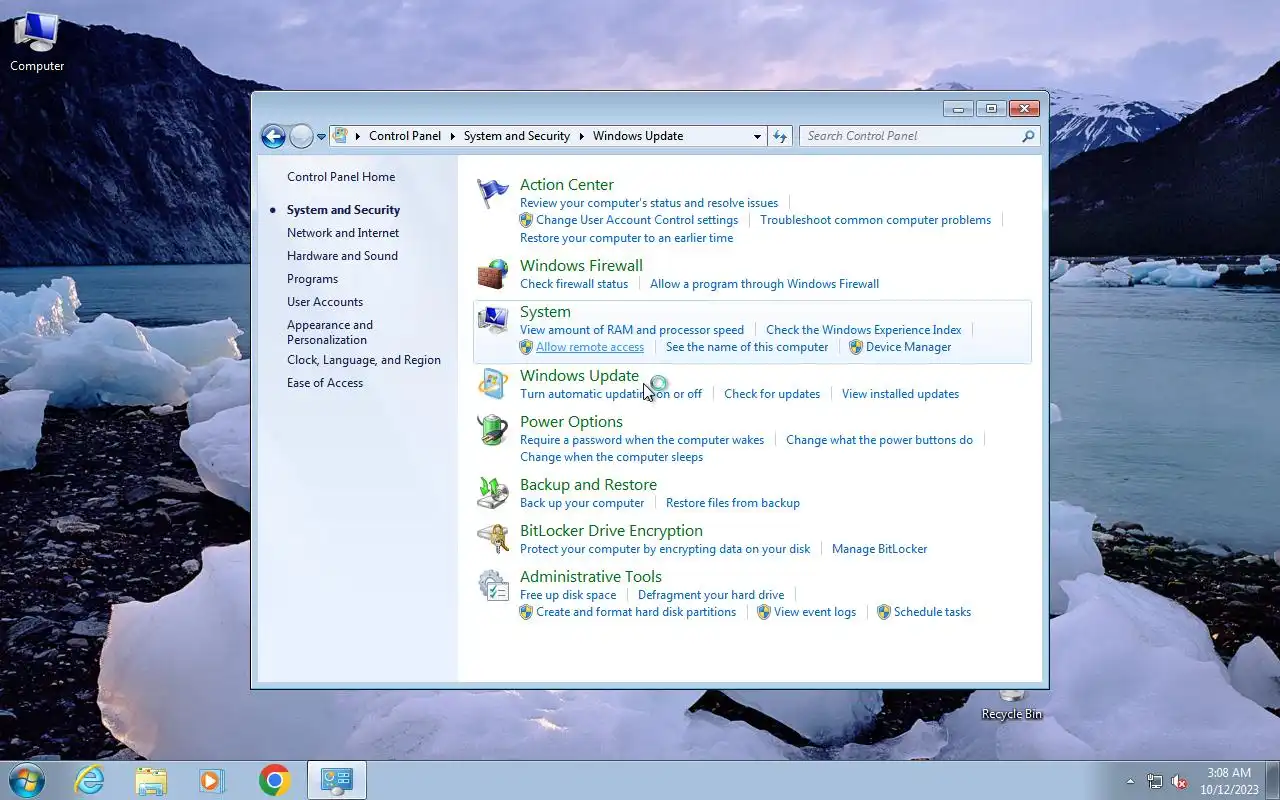The height and width of the screenshot is (800, 1280).
Task: Click the Windows Update breadcrumb
Action: click(x=638, y=136)
